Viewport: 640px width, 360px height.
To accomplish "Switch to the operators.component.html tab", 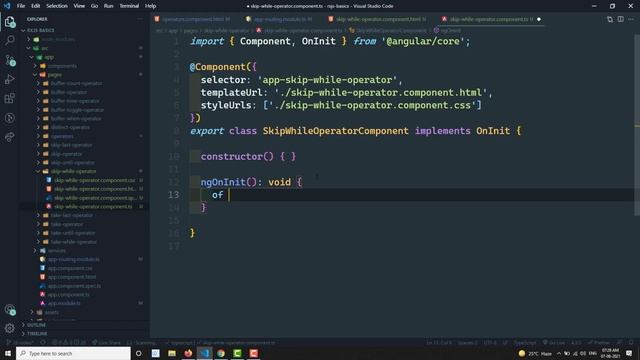I will [192, 19].
